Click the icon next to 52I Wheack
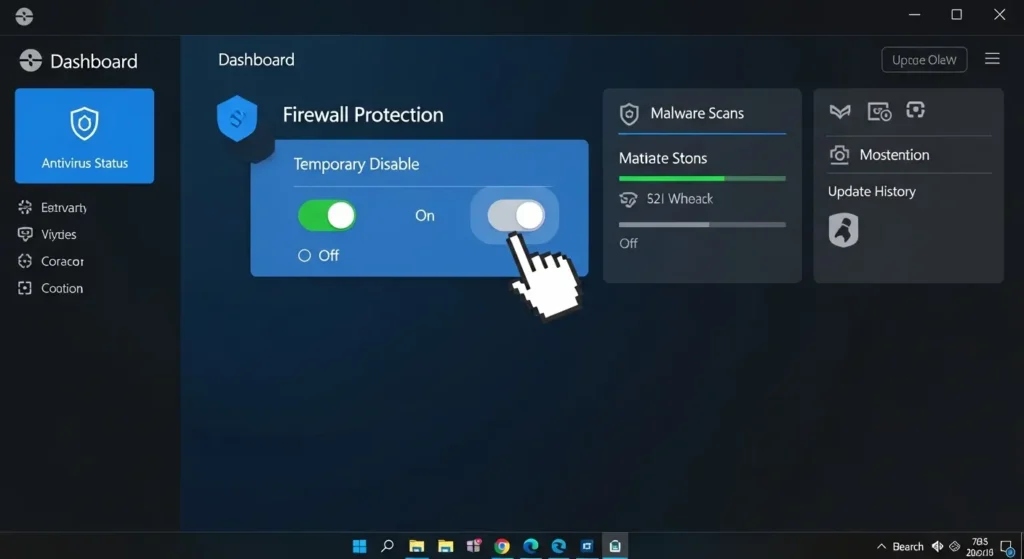The image size is (1024, 559). tap(629, 199)
